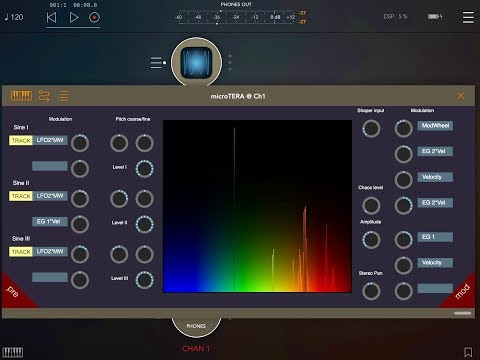Click Sine II pitch coarse knob
This screenshot has width=480, height=360.
tap(119, 199)
